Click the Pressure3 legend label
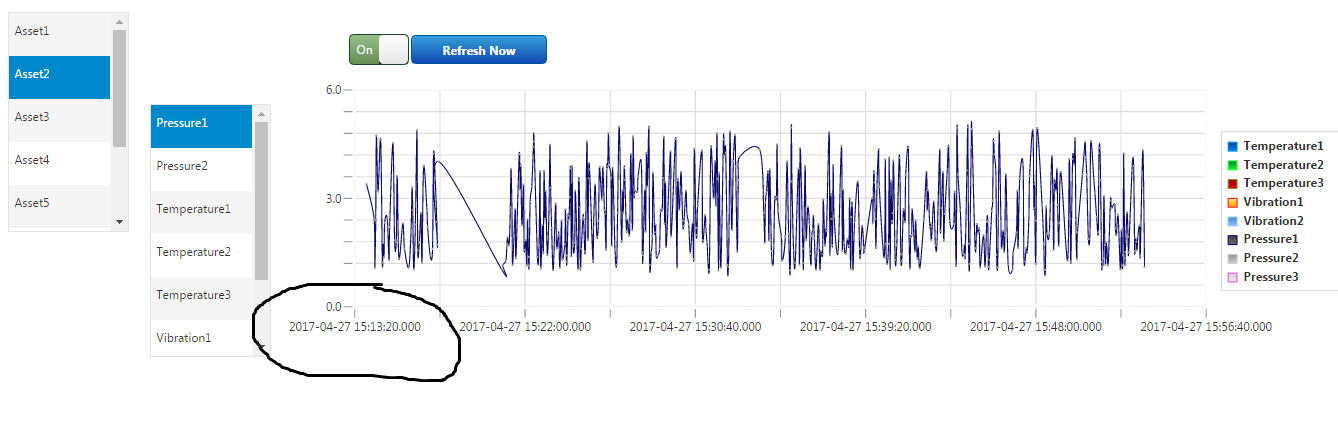The height and width of the screenshot is (426, 1338). [x=1271, y=276]
